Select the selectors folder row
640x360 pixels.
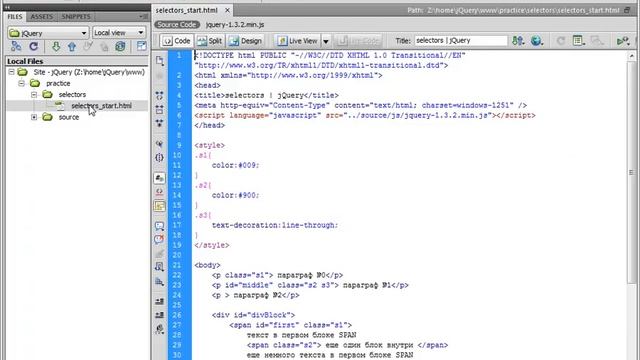pos(72,95)
